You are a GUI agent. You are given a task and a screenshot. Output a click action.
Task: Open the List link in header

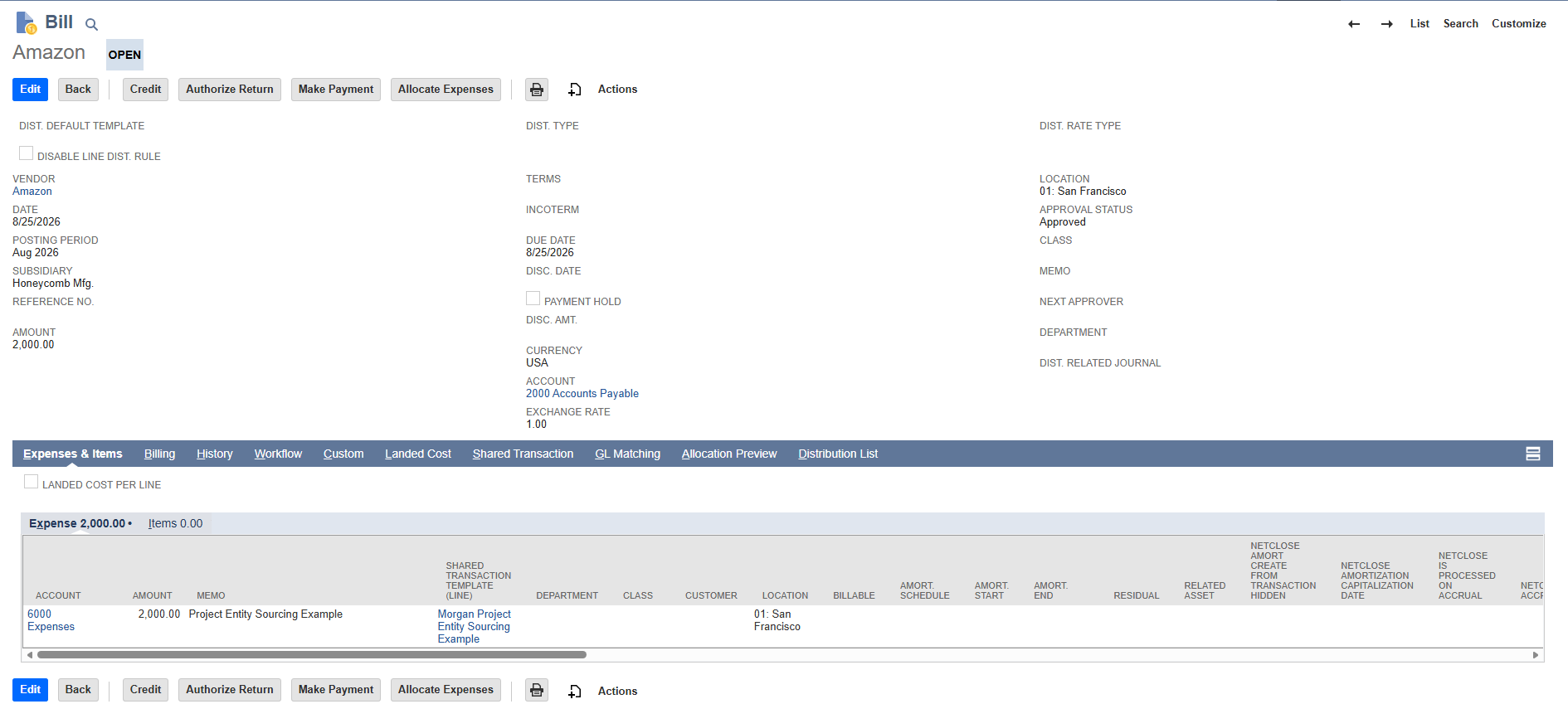(x=1419, y=24)
